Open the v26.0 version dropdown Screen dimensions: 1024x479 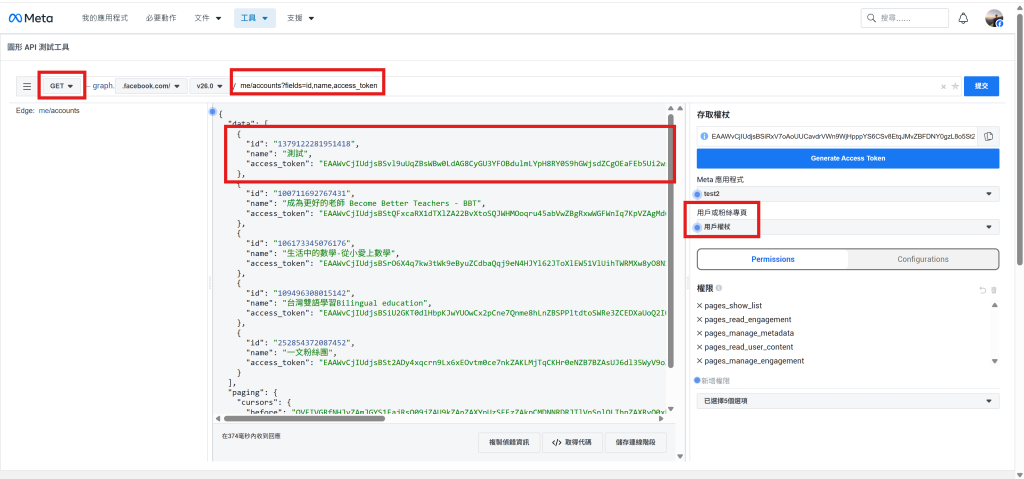pos(209,86)
